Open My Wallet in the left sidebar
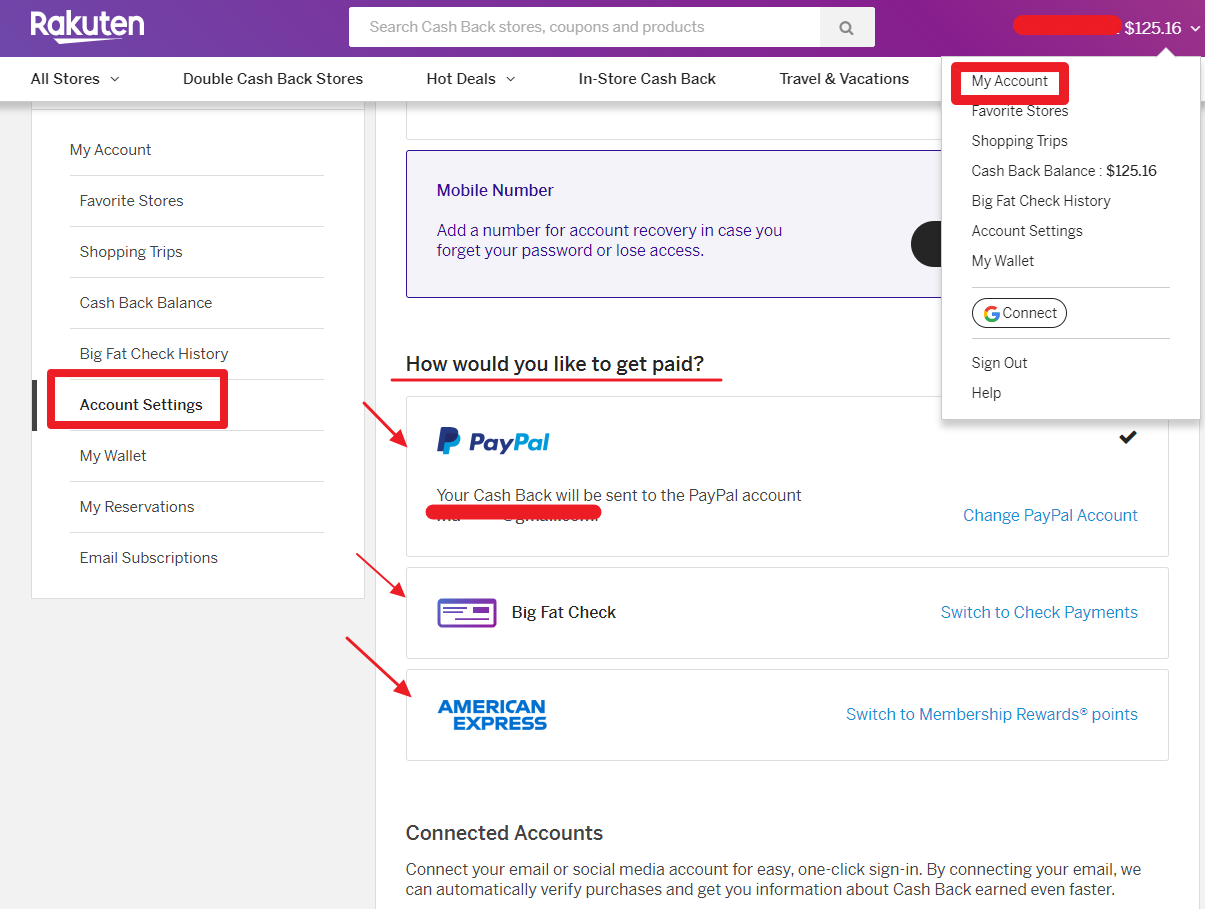The height and width of the screenshot is (909, 1205). (x=113, y=456)
